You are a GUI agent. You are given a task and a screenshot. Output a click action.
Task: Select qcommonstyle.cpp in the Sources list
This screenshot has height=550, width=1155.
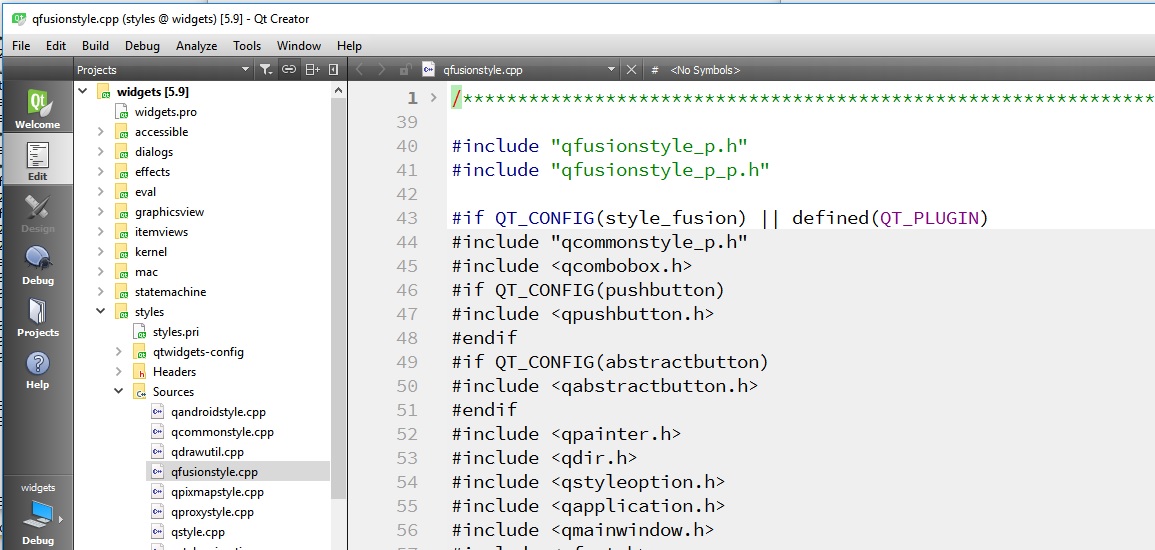pos(222,432)
